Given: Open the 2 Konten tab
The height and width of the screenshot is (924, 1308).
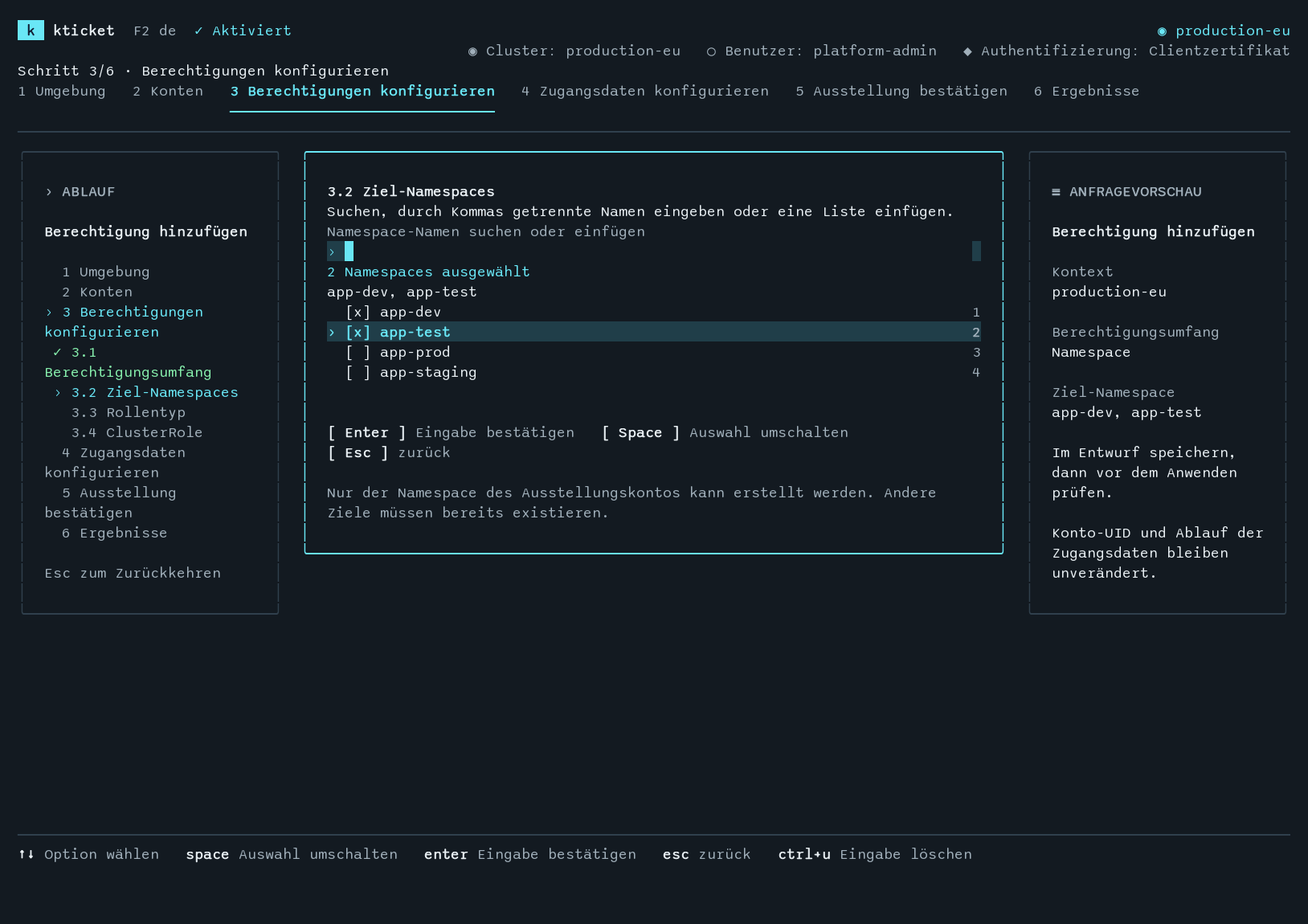Looking at the screenshot, I should coord(168,91).
